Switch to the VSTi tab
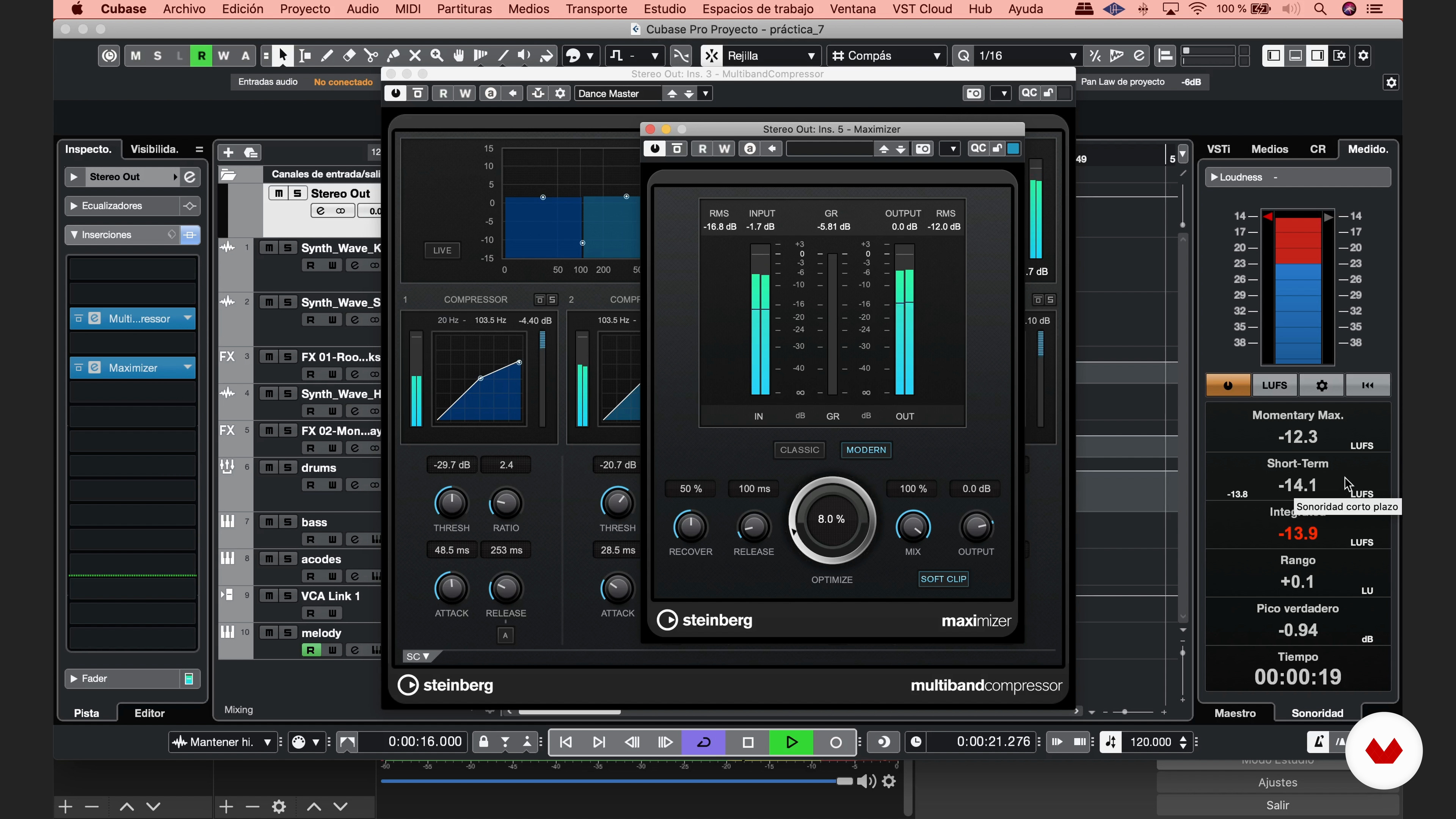Viewport: 1456px width, 819px height. point(1219,149)
